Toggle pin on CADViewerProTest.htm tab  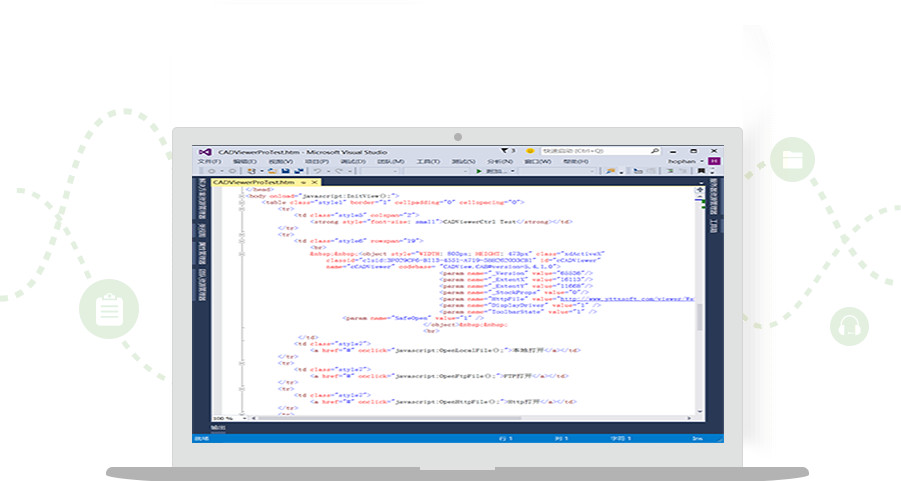(303, 183)
